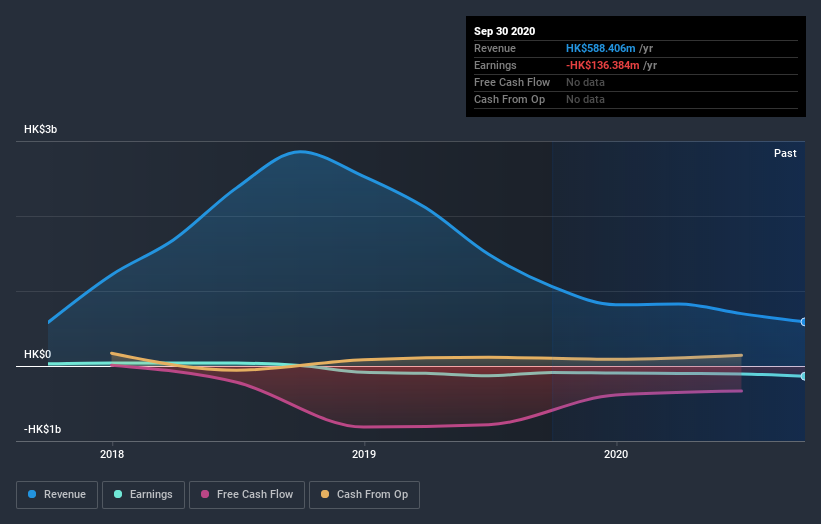
Task: Click the HK$3b y-axis label
Action: click(40, 129)
